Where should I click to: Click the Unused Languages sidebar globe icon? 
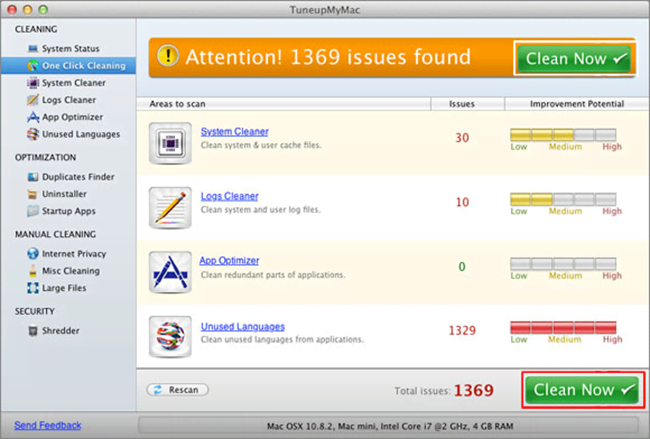point(33,134)
